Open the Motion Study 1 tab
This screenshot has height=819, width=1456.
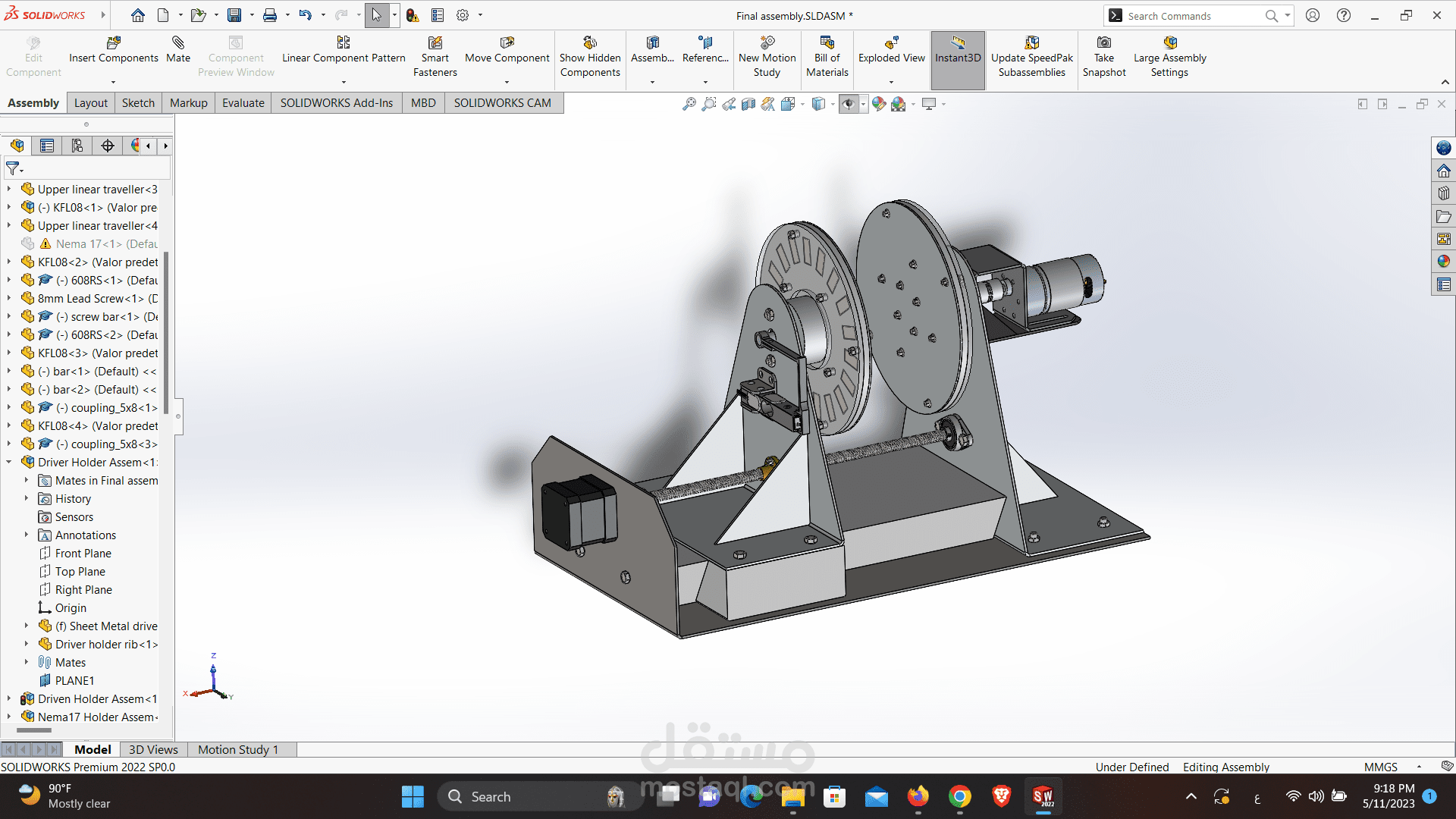tap(238, 749)
